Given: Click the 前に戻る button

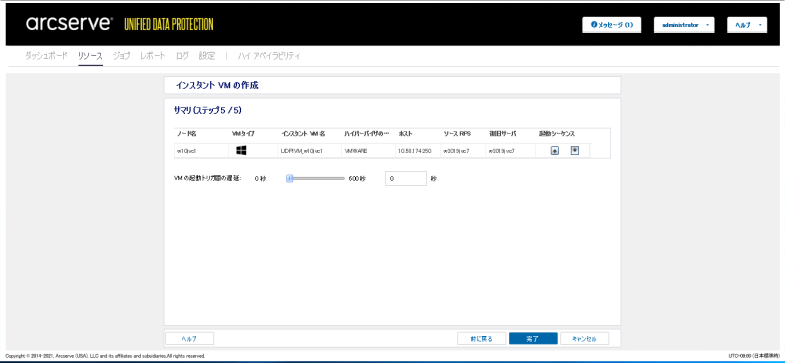Looking at the screenshot, I should pos(481,338).
